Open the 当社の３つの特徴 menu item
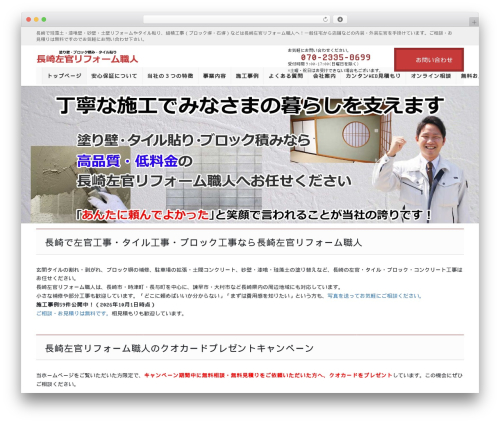 tap(170, 76)
